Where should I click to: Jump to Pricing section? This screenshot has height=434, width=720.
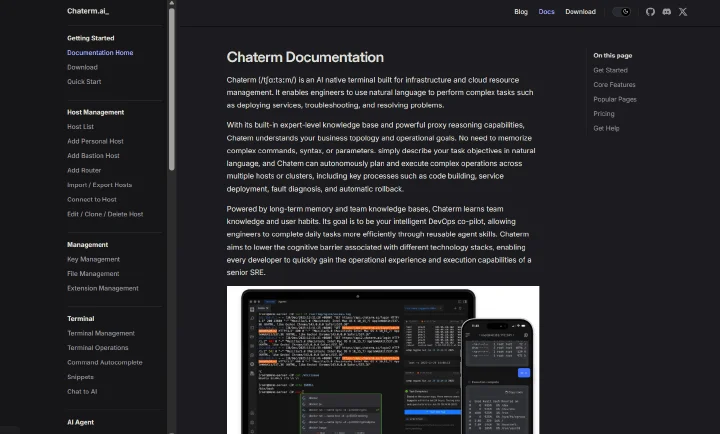(x=604, y=114)
